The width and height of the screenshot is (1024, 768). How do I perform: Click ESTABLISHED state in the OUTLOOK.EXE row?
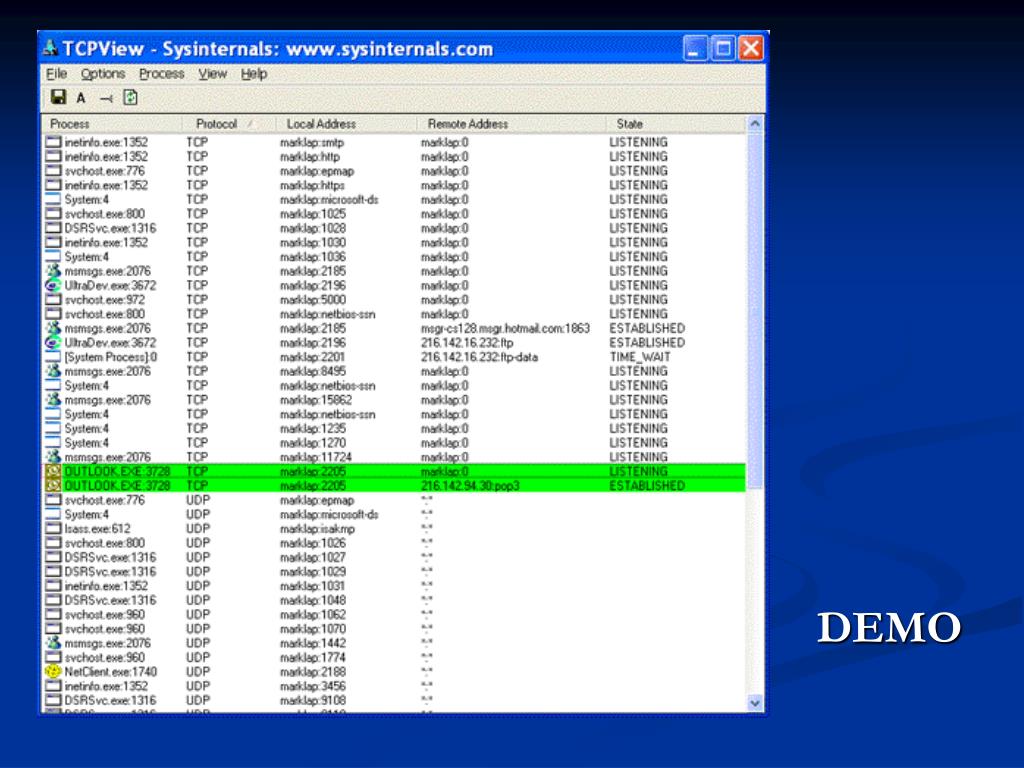tap(647, 485)
